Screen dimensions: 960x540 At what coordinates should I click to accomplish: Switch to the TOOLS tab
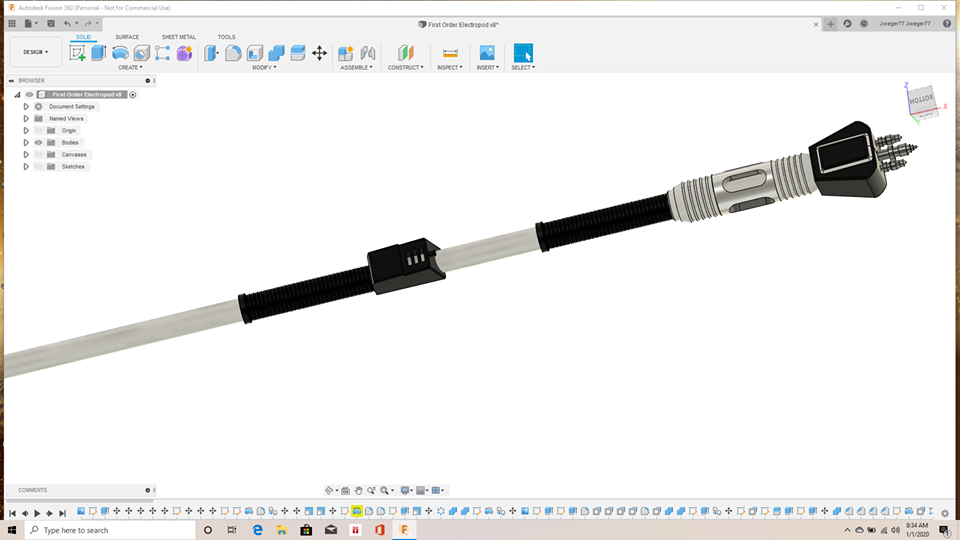pyautogui.click(x=227, y=37)
